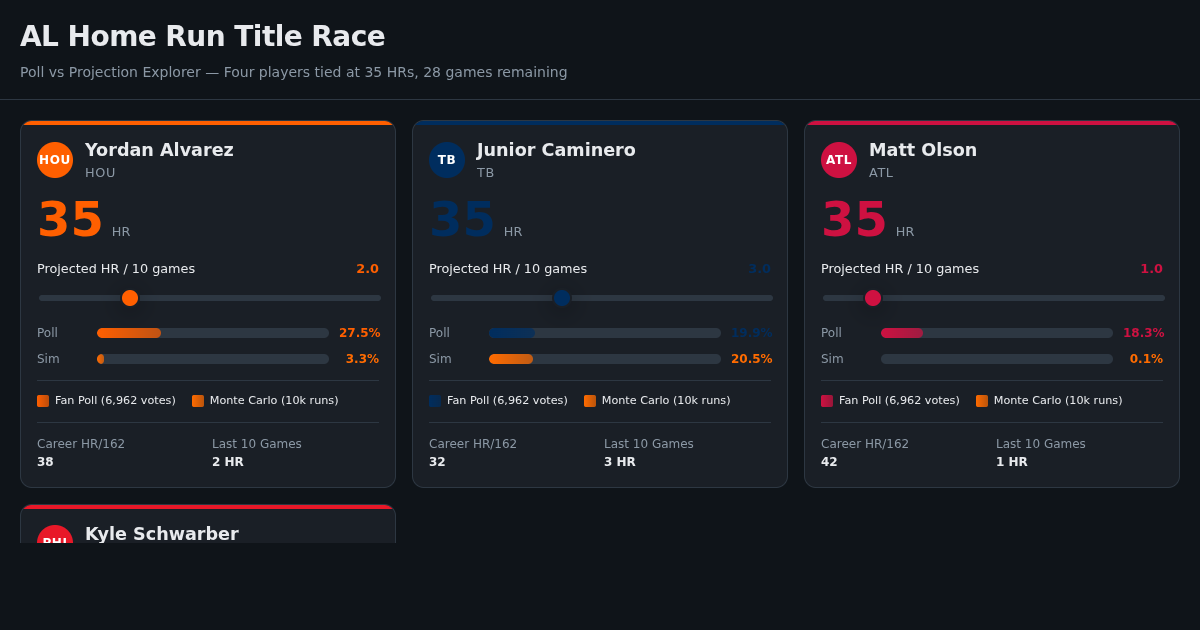This screenshot has height=630, width=1200.
Task: Click Yordan Alvarez's Sim bar
Action: [213, 359]
